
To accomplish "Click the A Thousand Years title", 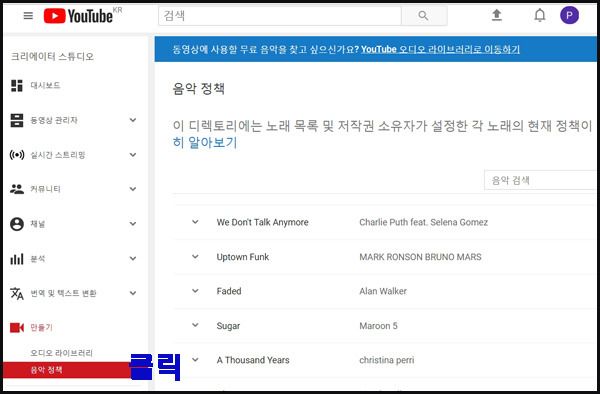I will [253, 360].
